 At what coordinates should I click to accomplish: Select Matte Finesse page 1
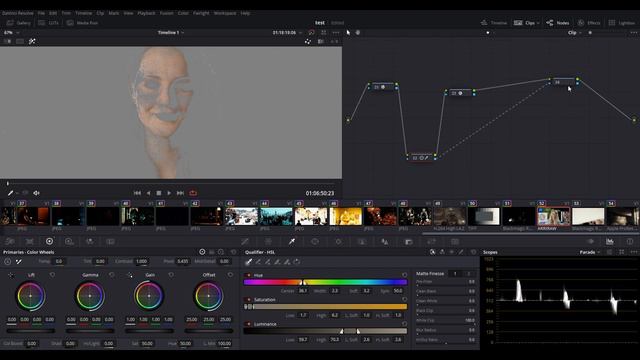click(455, 273)
